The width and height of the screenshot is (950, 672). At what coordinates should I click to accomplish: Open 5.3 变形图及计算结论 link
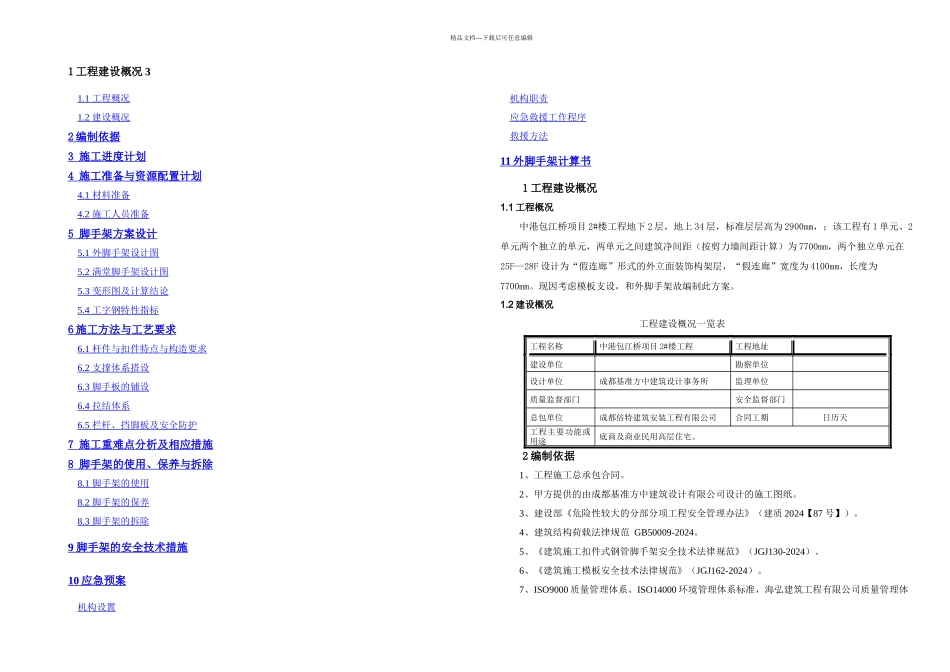click(x=122, y=291)
